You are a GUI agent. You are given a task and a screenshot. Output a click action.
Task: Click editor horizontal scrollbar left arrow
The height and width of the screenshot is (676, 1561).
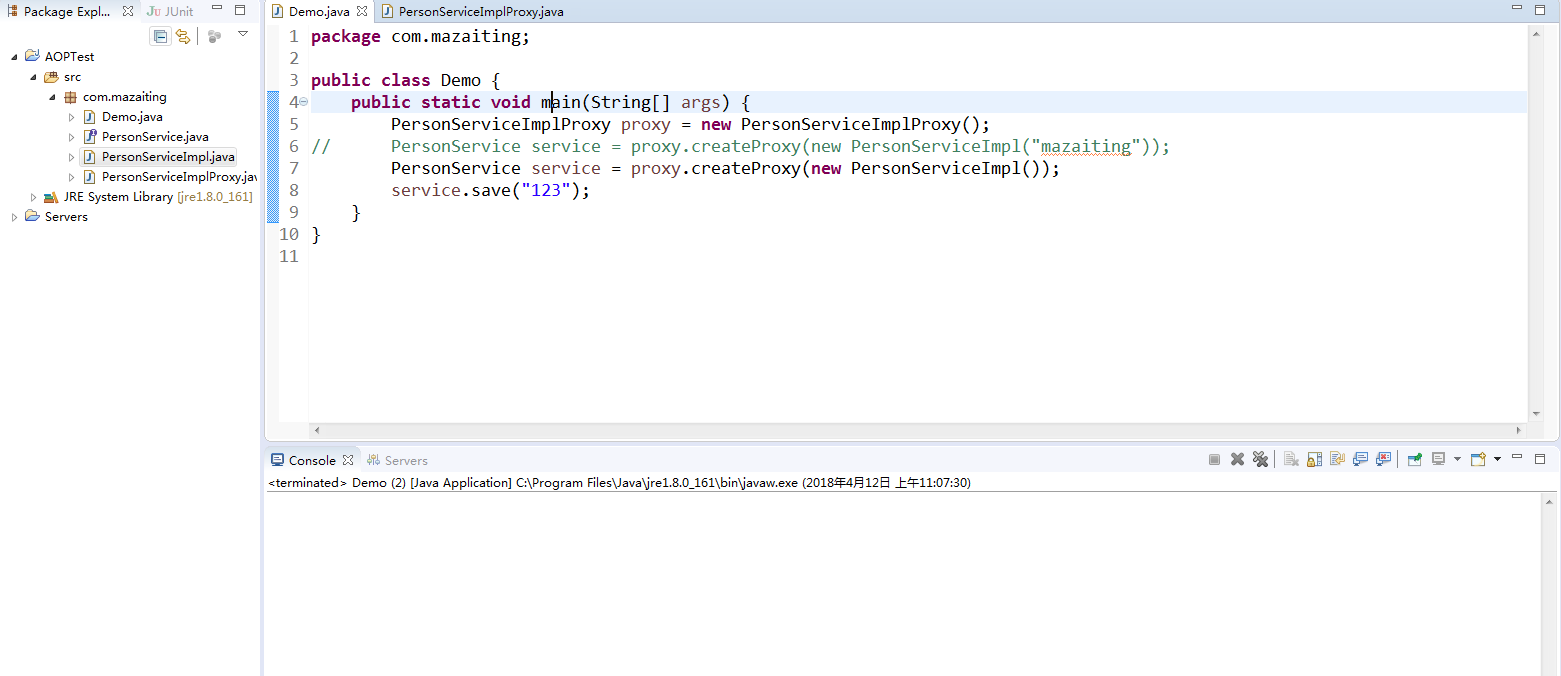pos(317,430)
